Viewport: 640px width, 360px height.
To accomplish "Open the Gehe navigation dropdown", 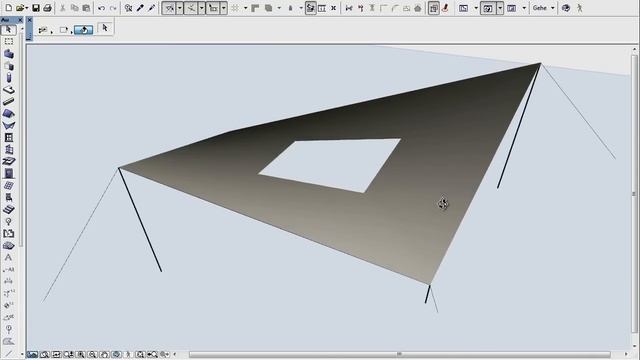I will pos(544,8).
